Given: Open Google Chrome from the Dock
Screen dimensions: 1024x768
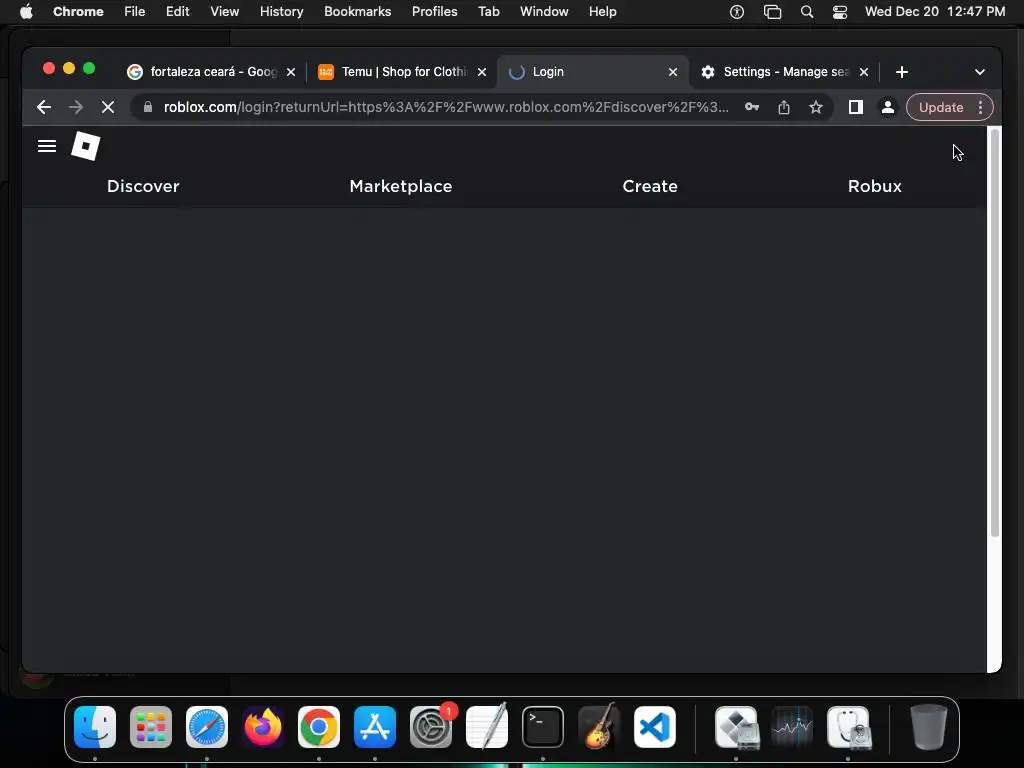Looking at the screenshot, I should click(x=319, y=727).
